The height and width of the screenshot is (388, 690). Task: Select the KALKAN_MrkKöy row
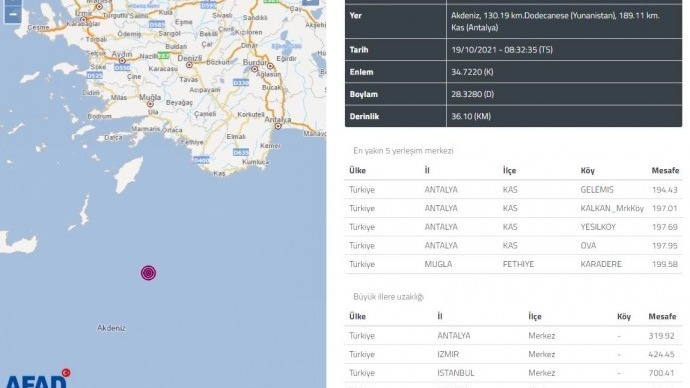tap(514, 208)
